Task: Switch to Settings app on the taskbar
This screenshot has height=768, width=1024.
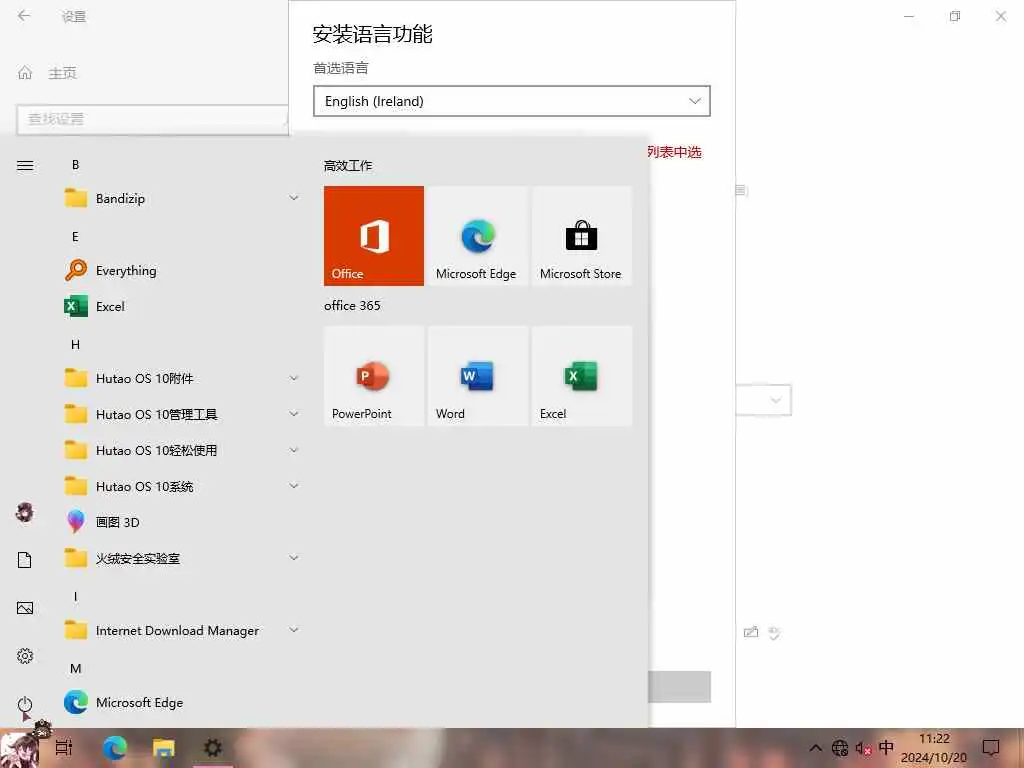Action: click(213, 748)
